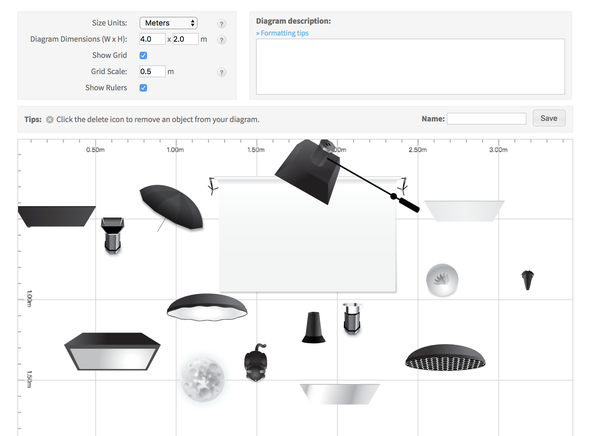Disable the Show Rulers checkbox
600x436 pixels.
pyautogui.click(x=143, y=88)
